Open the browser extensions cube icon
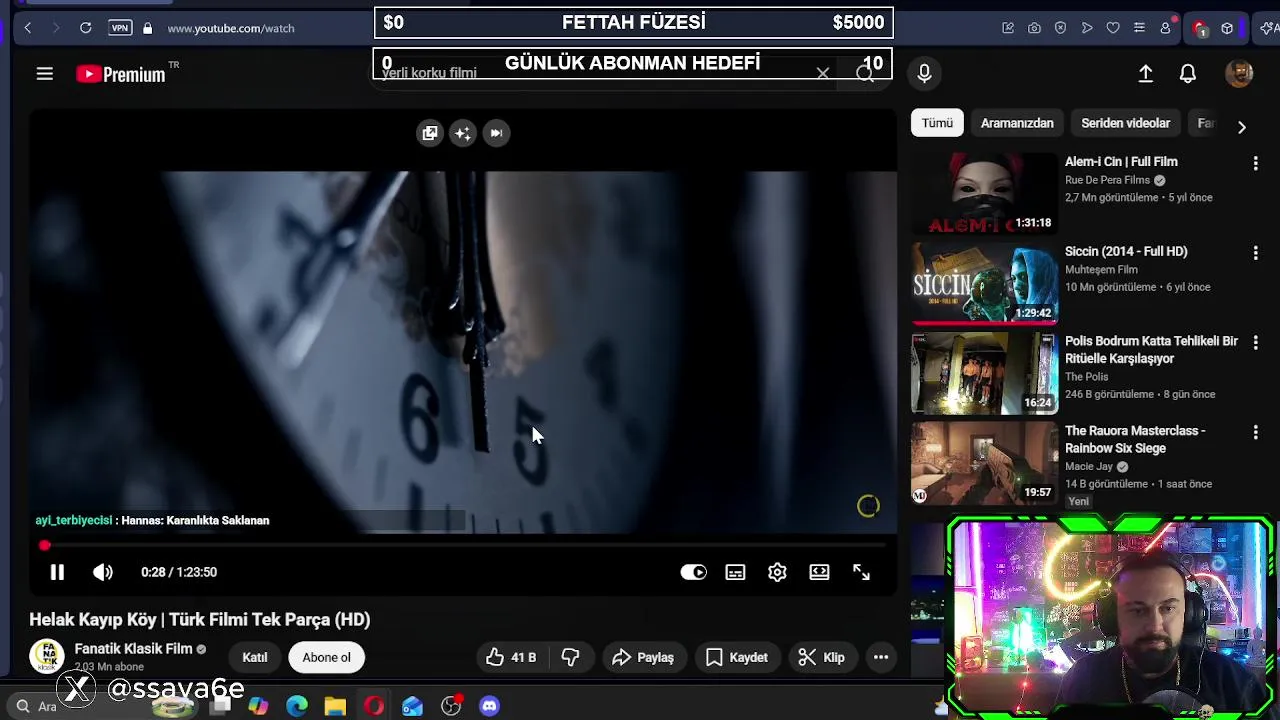Viewport: 1280px width, 720px height. coord(1227,28)
